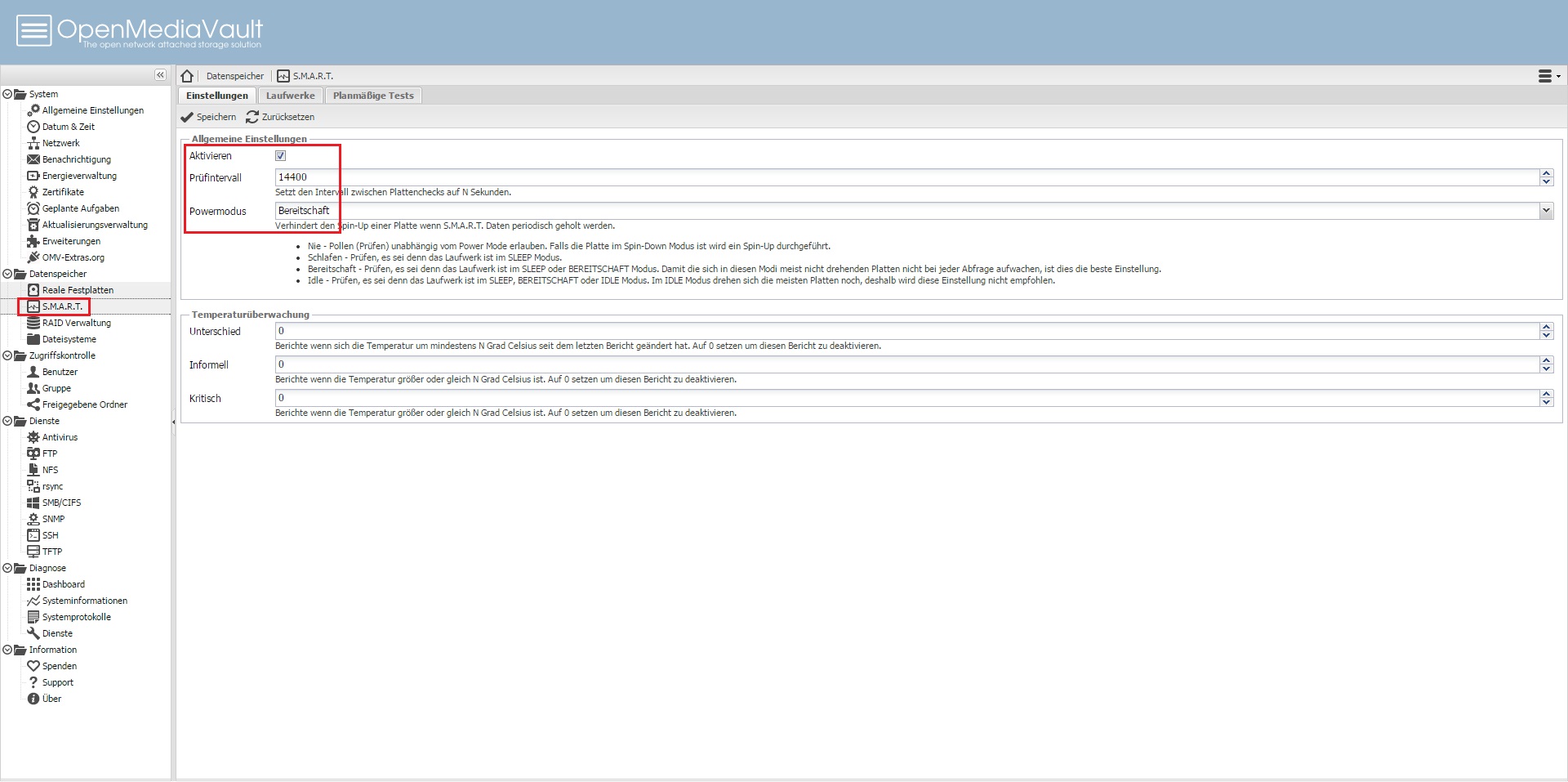Open OMV-Extras.org plug icon
Screen dimensions: 1568x782
(33, 257)
